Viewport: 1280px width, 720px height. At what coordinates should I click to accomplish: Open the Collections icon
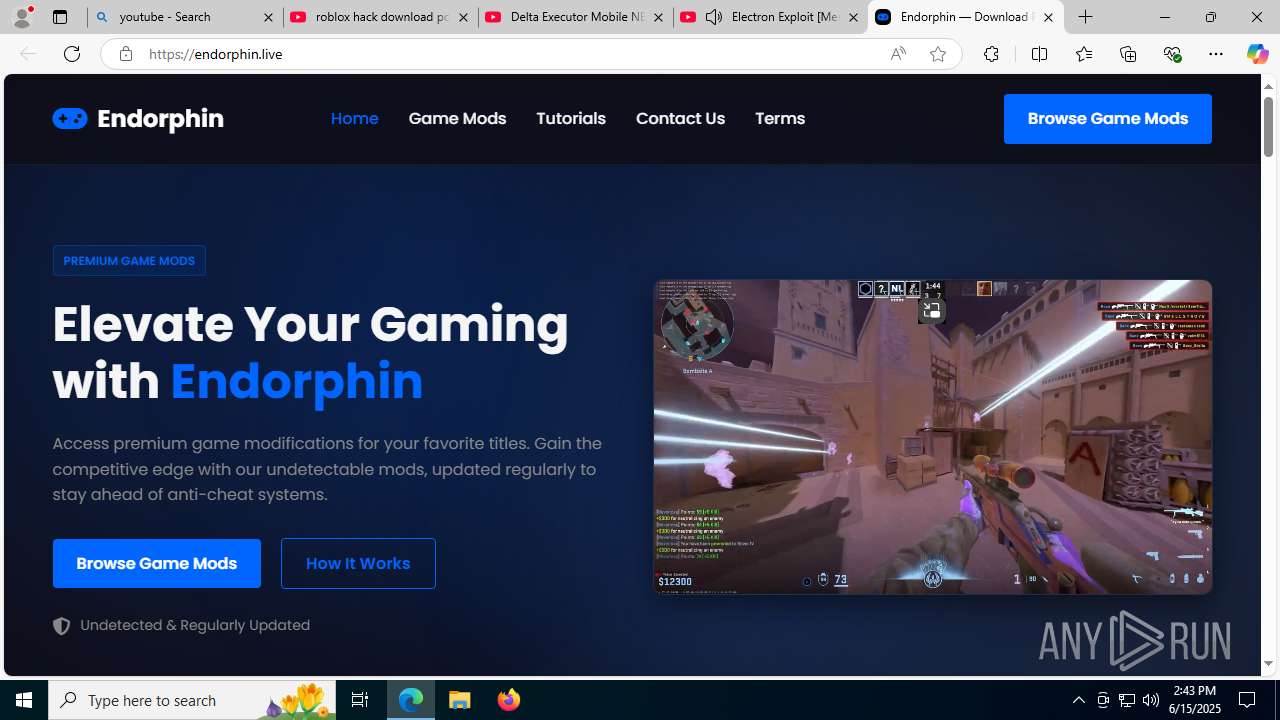point(1128,54)
